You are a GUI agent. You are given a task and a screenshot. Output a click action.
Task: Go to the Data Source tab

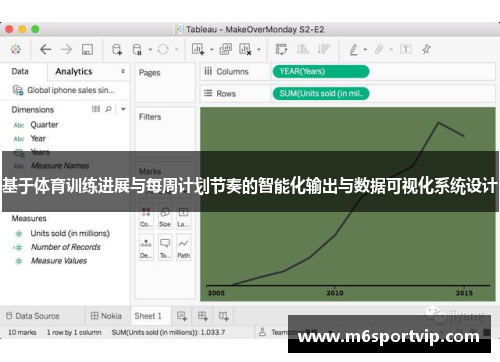[x=33, y=316]
